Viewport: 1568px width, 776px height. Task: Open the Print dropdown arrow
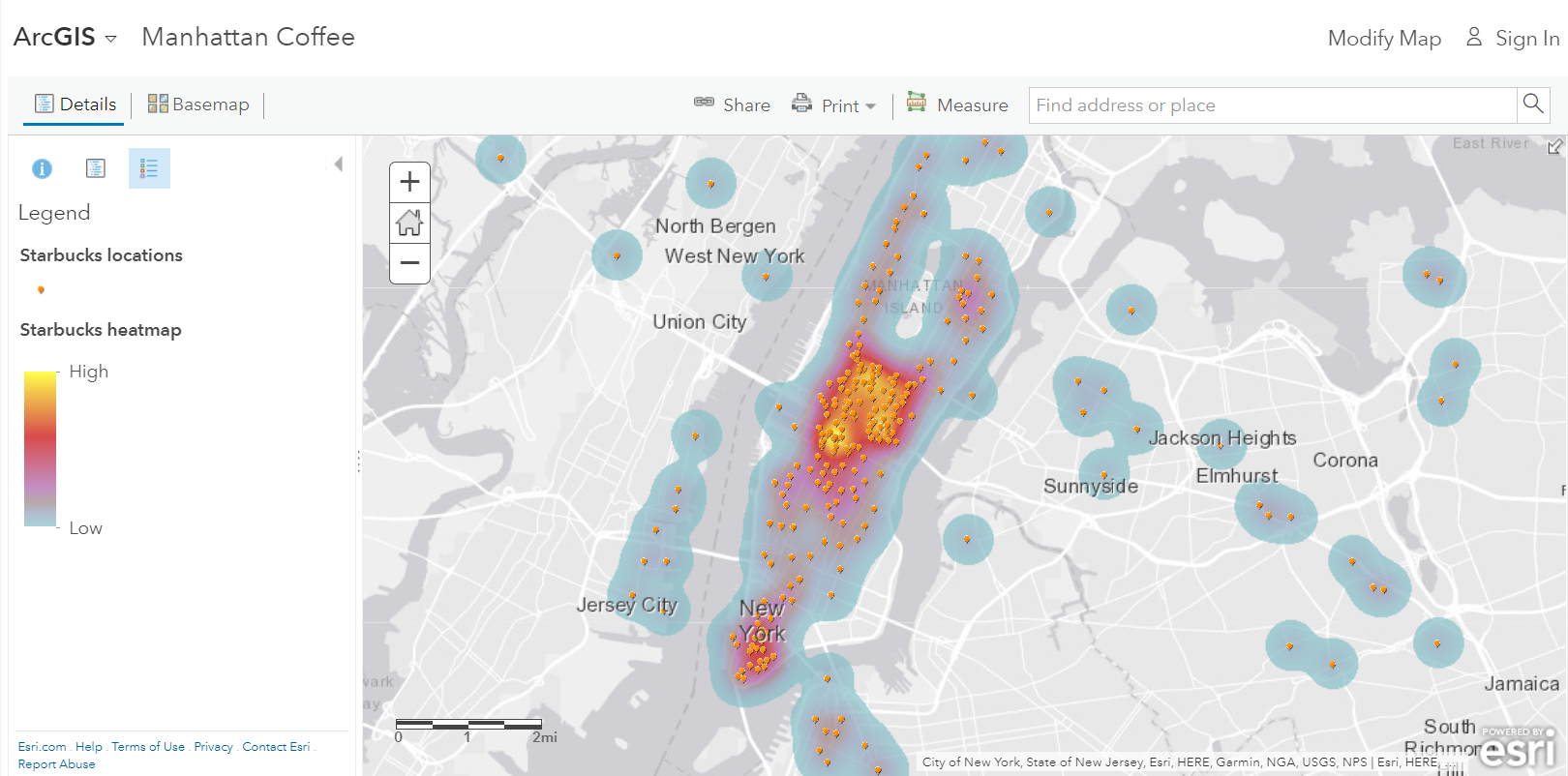point(870,106)
